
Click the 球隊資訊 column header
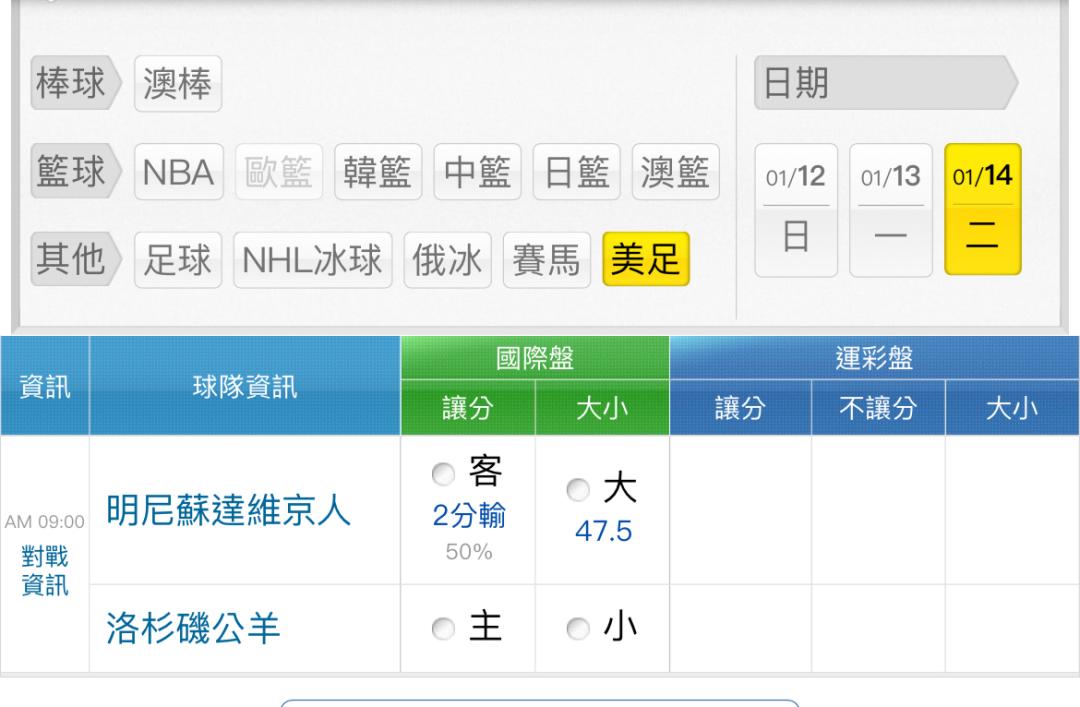tap(245, 386)
